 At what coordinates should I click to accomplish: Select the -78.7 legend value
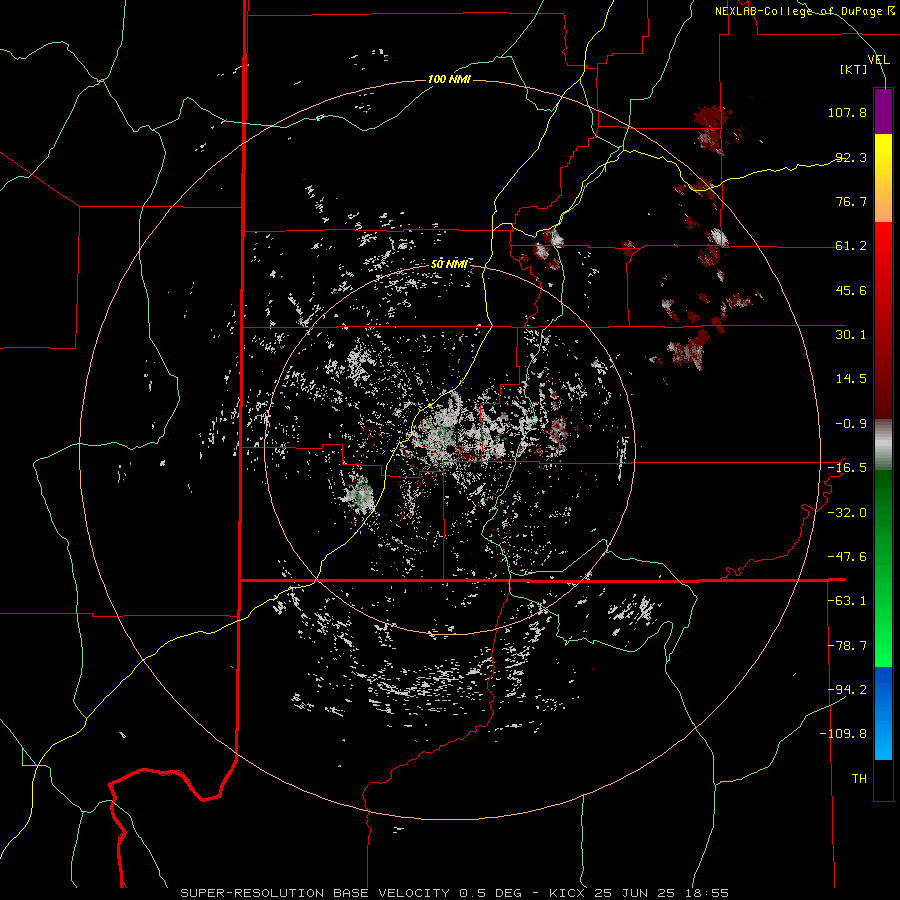click(847, 646)
